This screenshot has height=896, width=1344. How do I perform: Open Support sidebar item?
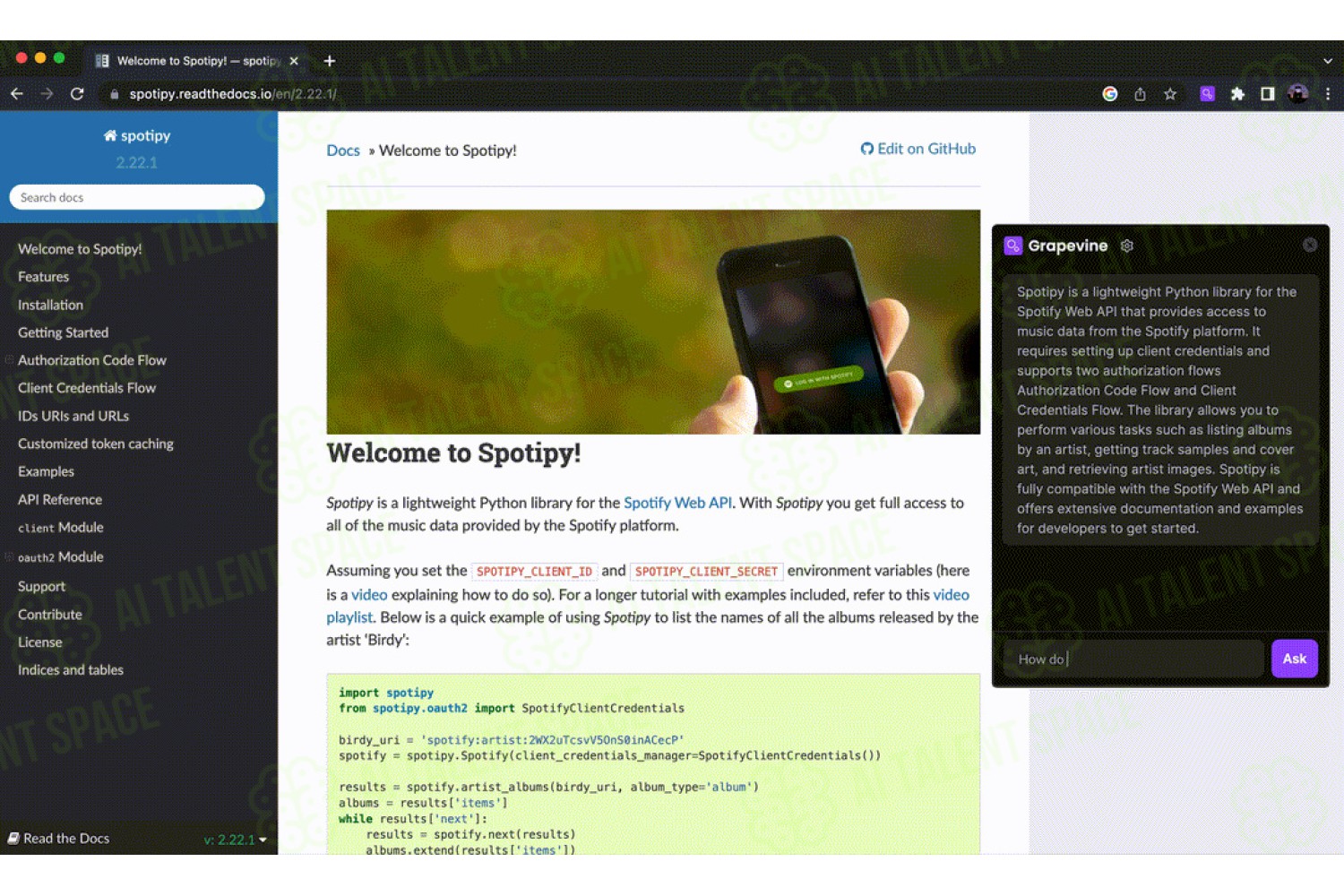coord(41,586)
